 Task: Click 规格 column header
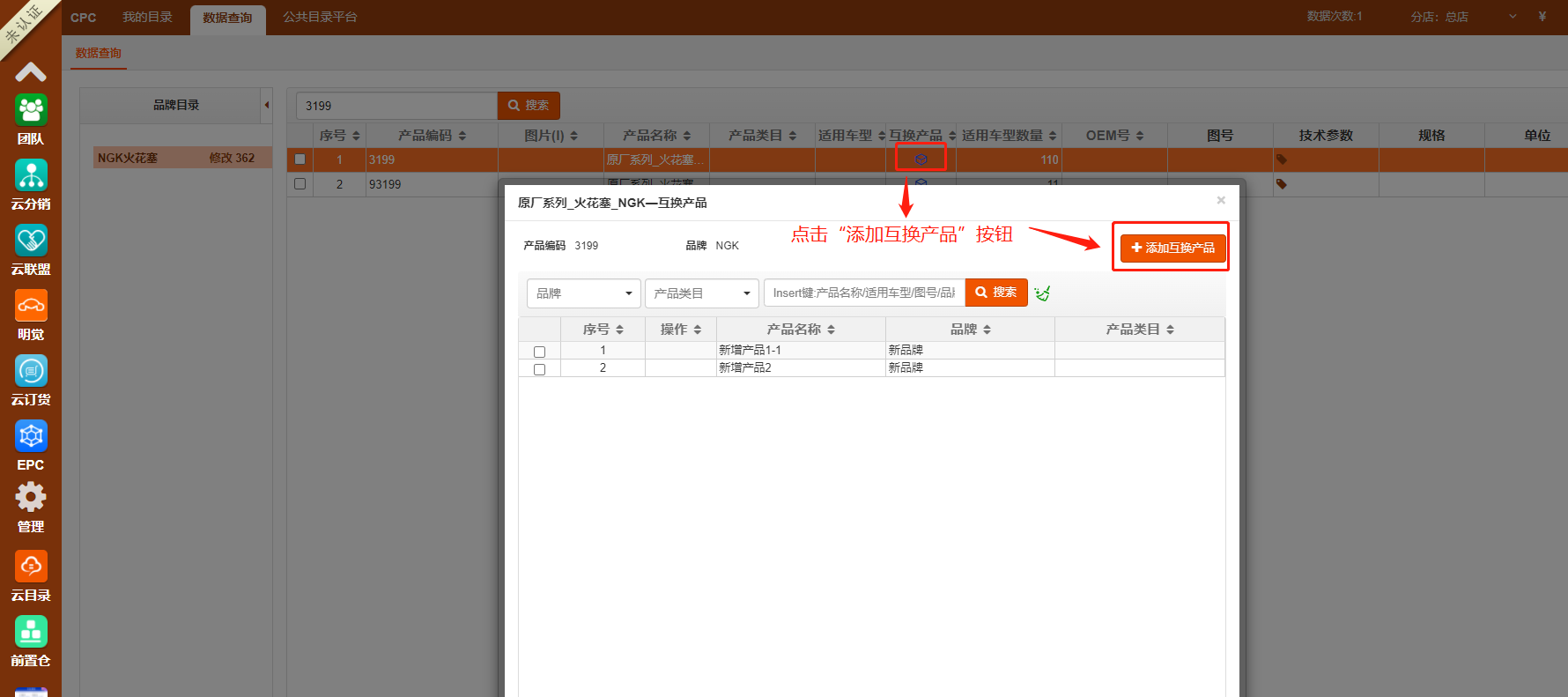[1431, 135]
